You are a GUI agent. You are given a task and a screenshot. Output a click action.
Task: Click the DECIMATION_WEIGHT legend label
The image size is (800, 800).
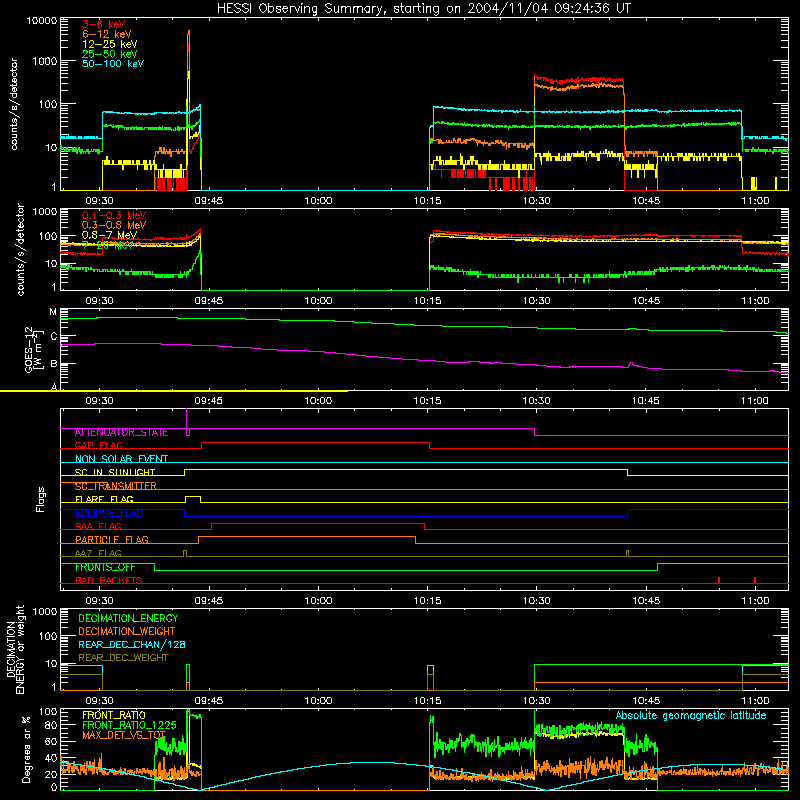coord(127,631)
